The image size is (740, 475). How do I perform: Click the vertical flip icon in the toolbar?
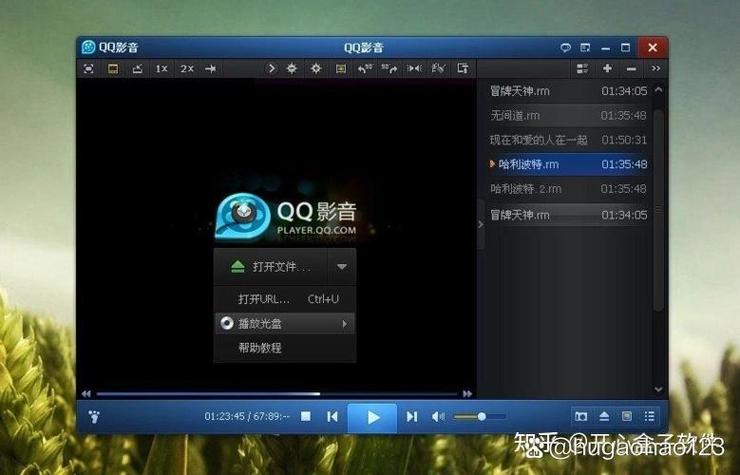[438, 69]
